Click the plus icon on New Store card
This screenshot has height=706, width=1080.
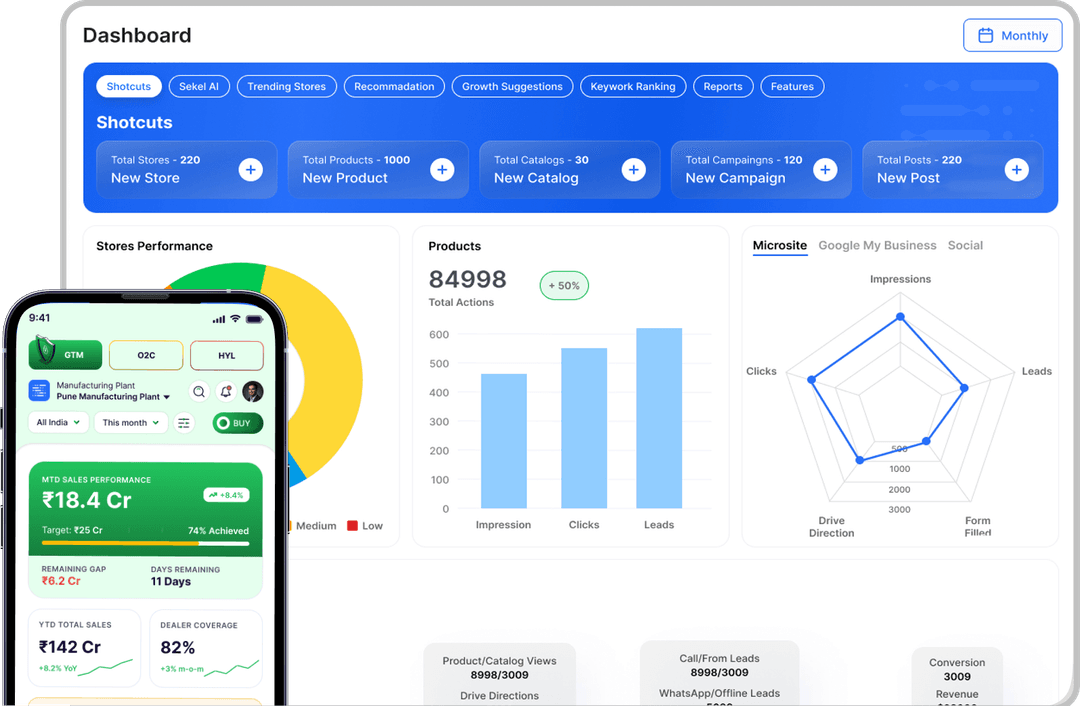tap(251, 169)
